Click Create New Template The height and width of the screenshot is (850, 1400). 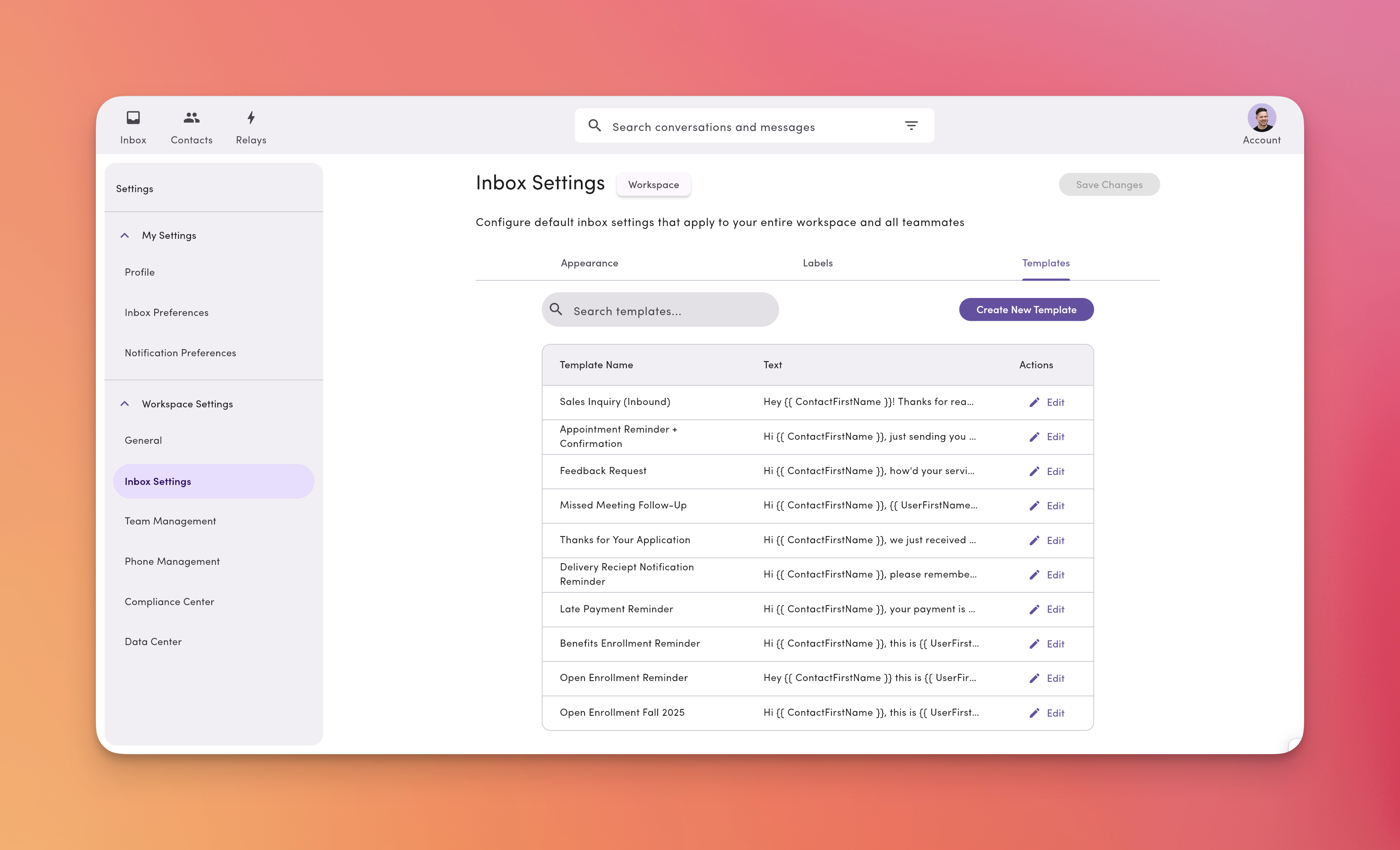1026,310
